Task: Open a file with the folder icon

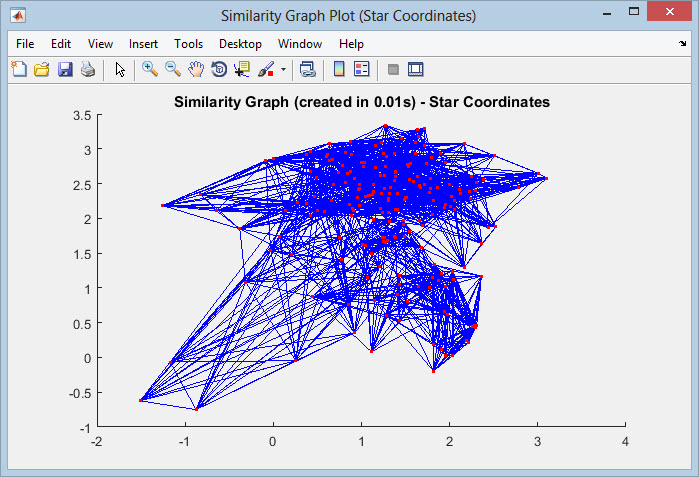Action: (x=42, y=69)
